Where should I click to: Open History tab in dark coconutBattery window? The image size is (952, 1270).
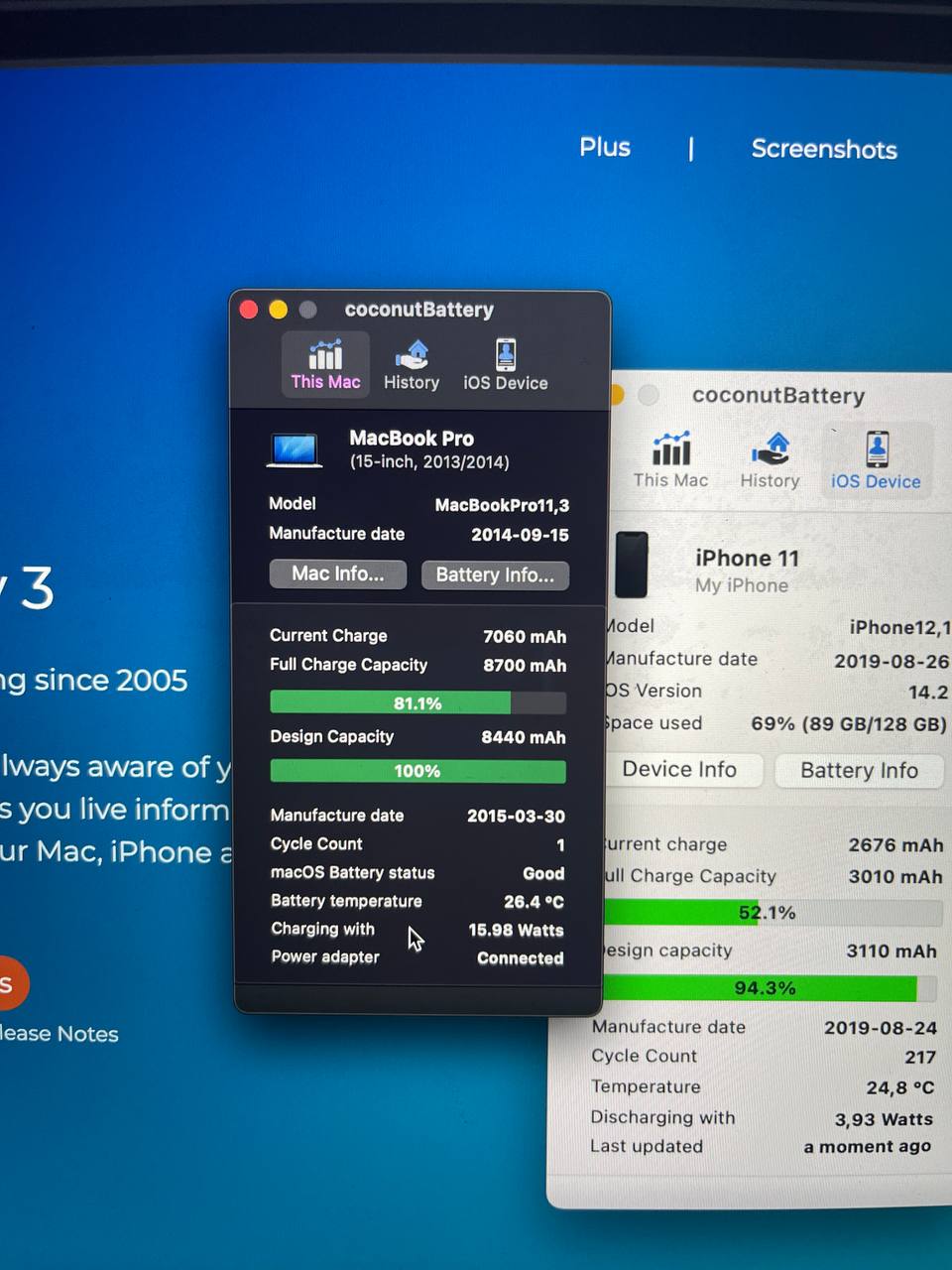point(412,364)
